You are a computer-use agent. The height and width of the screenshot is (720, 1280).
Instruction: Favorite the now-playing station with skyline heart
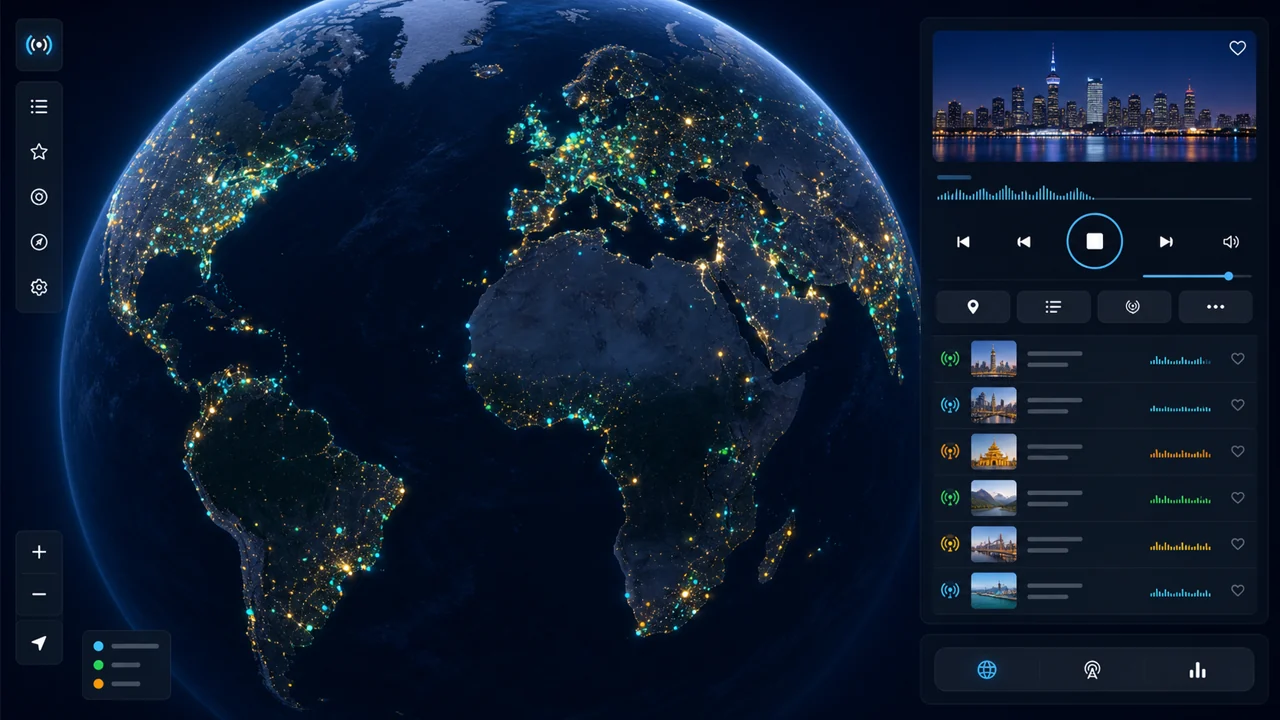point(1237,48)
